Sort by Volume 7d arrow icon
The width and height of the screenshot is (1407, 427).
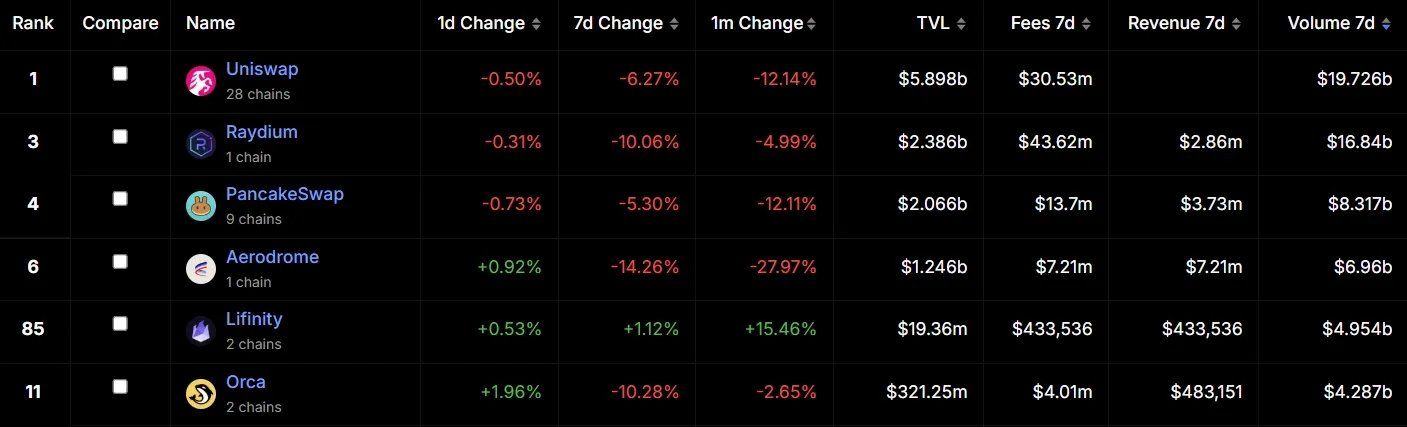[1385, 24]
